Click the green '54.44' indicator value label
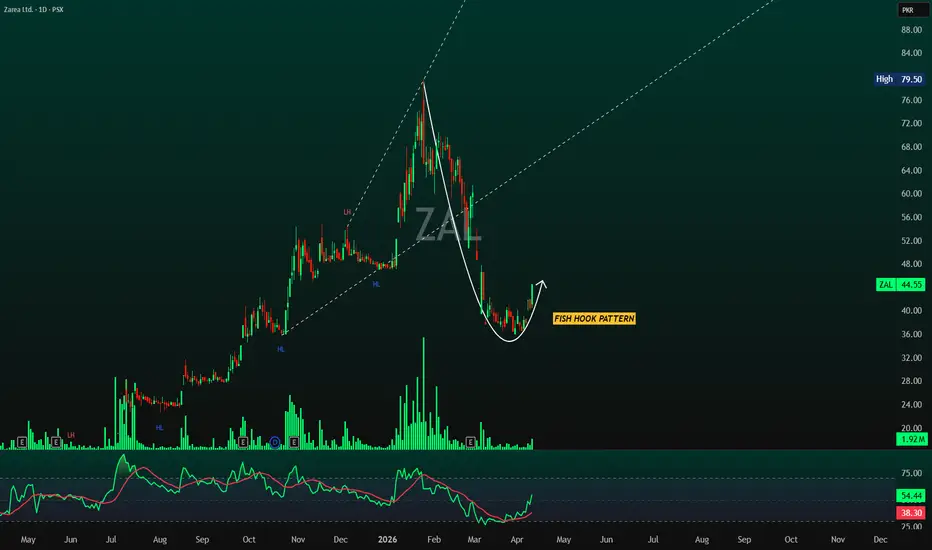 911,495
